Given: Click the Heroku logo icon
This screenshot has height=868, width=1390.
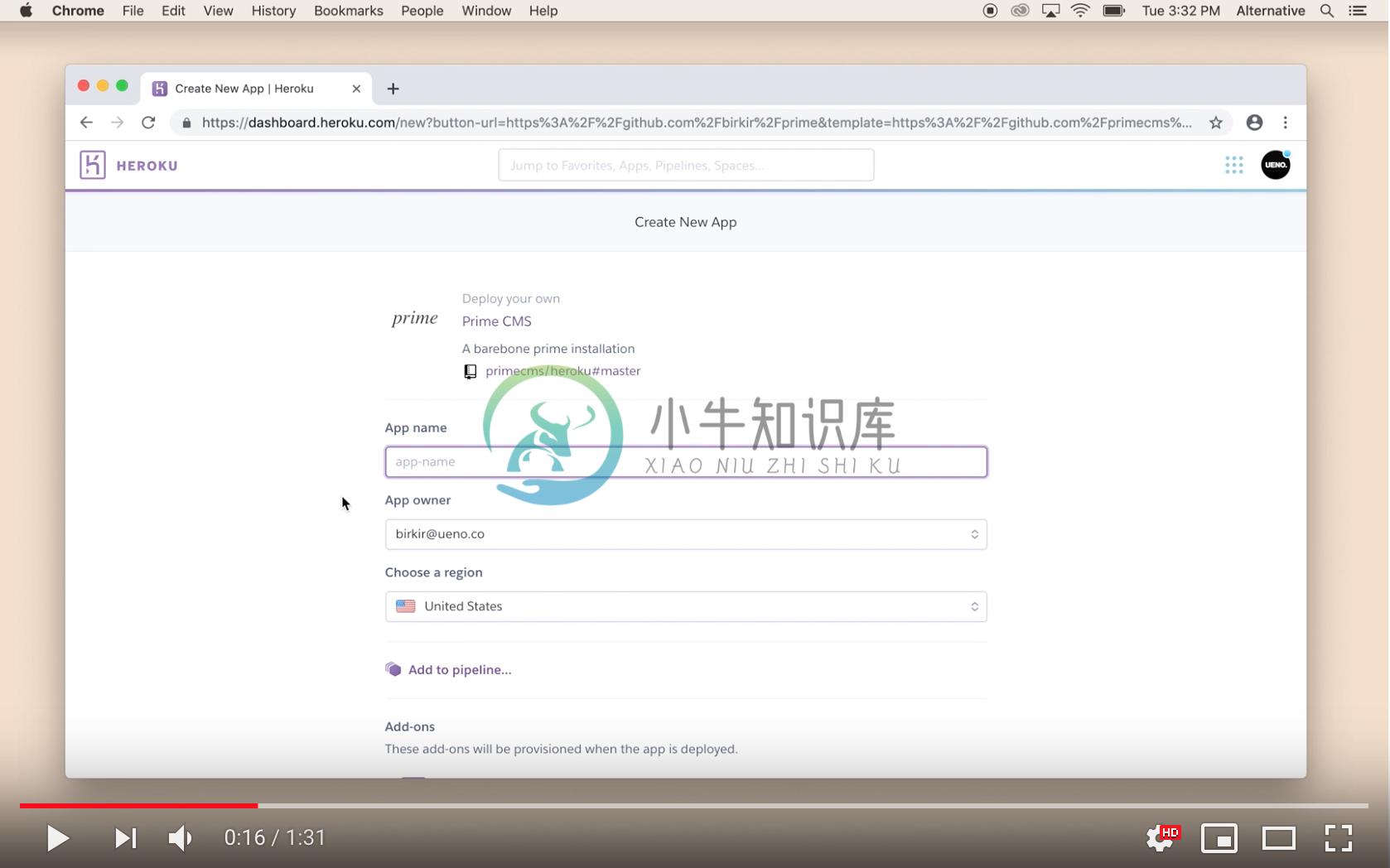Looking at the screenshot, I should (92, 165).
